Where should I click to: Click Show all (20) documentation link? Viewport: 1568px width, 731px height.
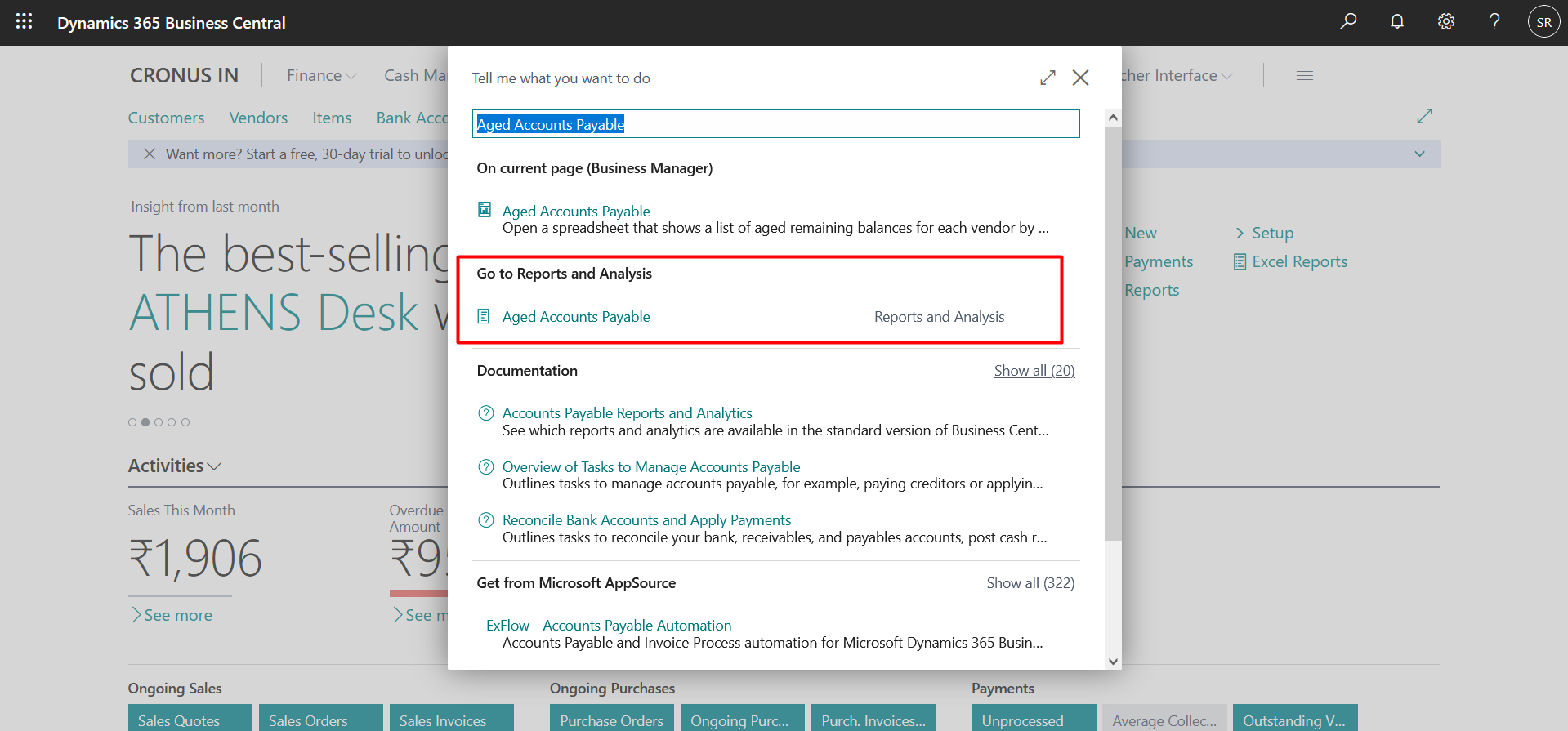[1034, 371]
